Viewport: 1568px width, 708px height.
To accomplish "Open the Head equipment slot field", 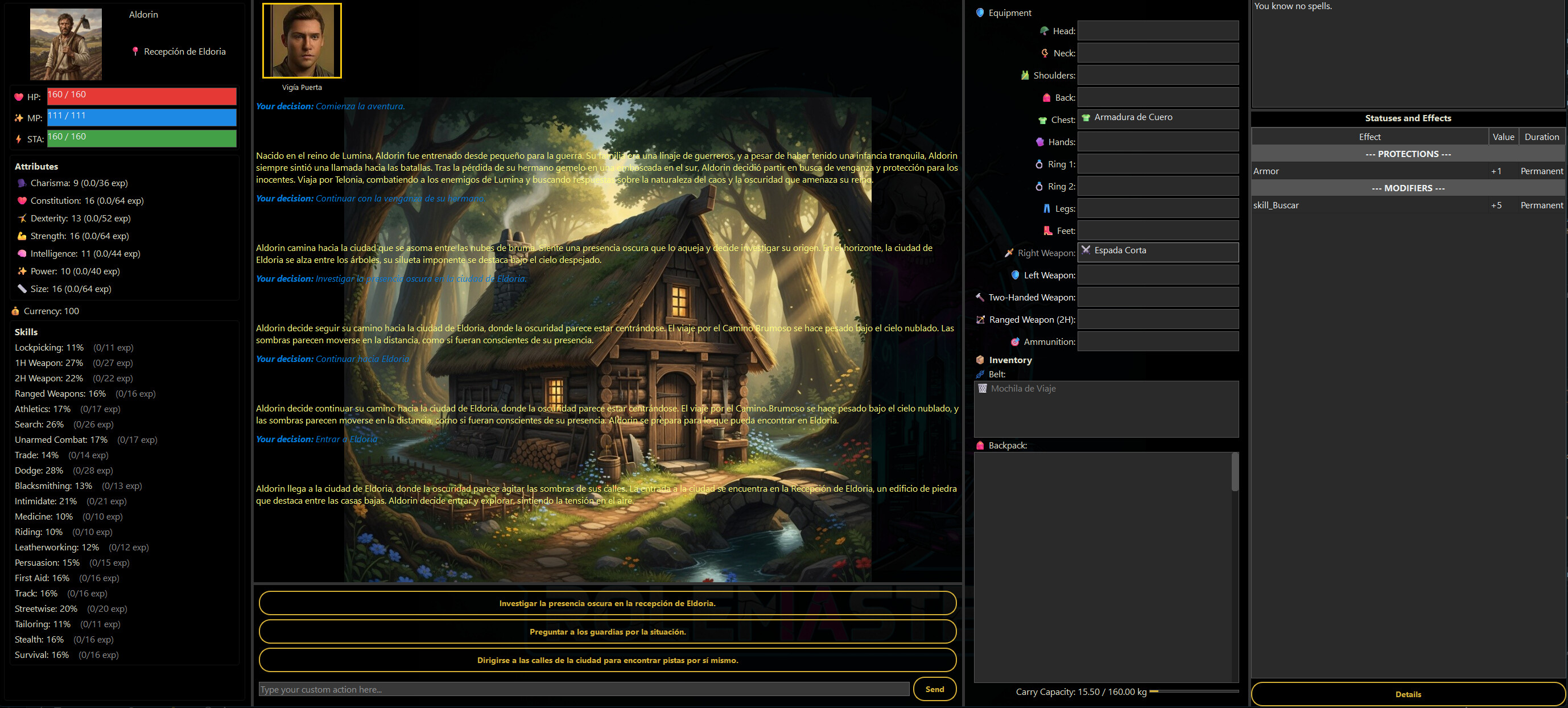I will pos(1158,30).
